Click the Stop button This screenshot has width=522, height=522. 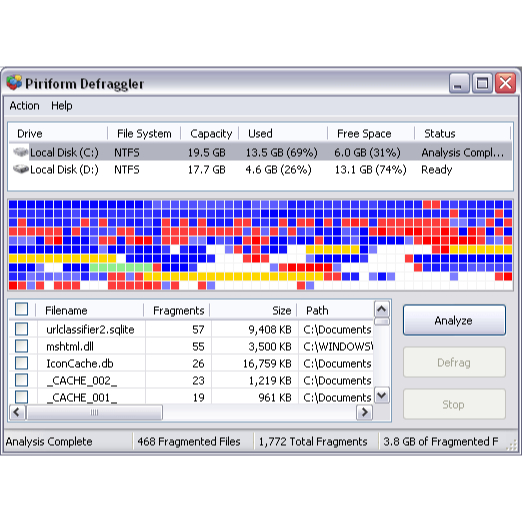[454, 404]
